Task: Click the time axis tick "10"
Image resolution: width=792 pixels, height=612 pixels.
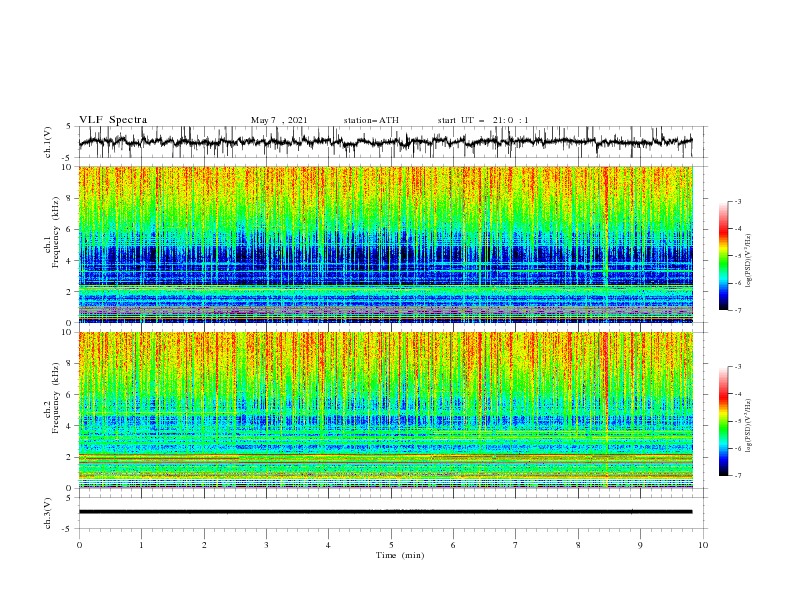Action: (x=703, y=545)
